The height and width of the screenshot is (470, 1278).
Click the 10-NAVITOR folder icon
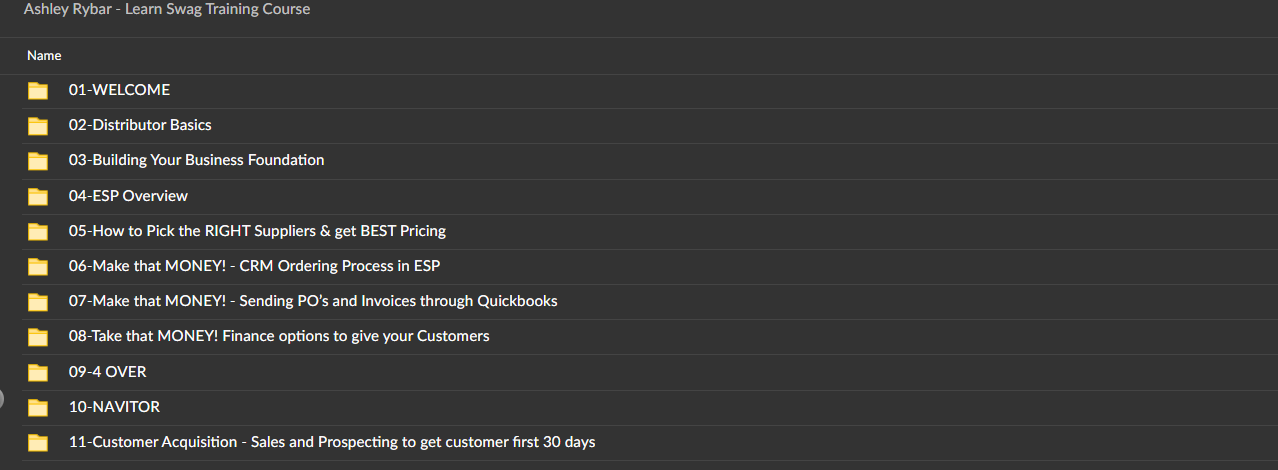(38, 407)
